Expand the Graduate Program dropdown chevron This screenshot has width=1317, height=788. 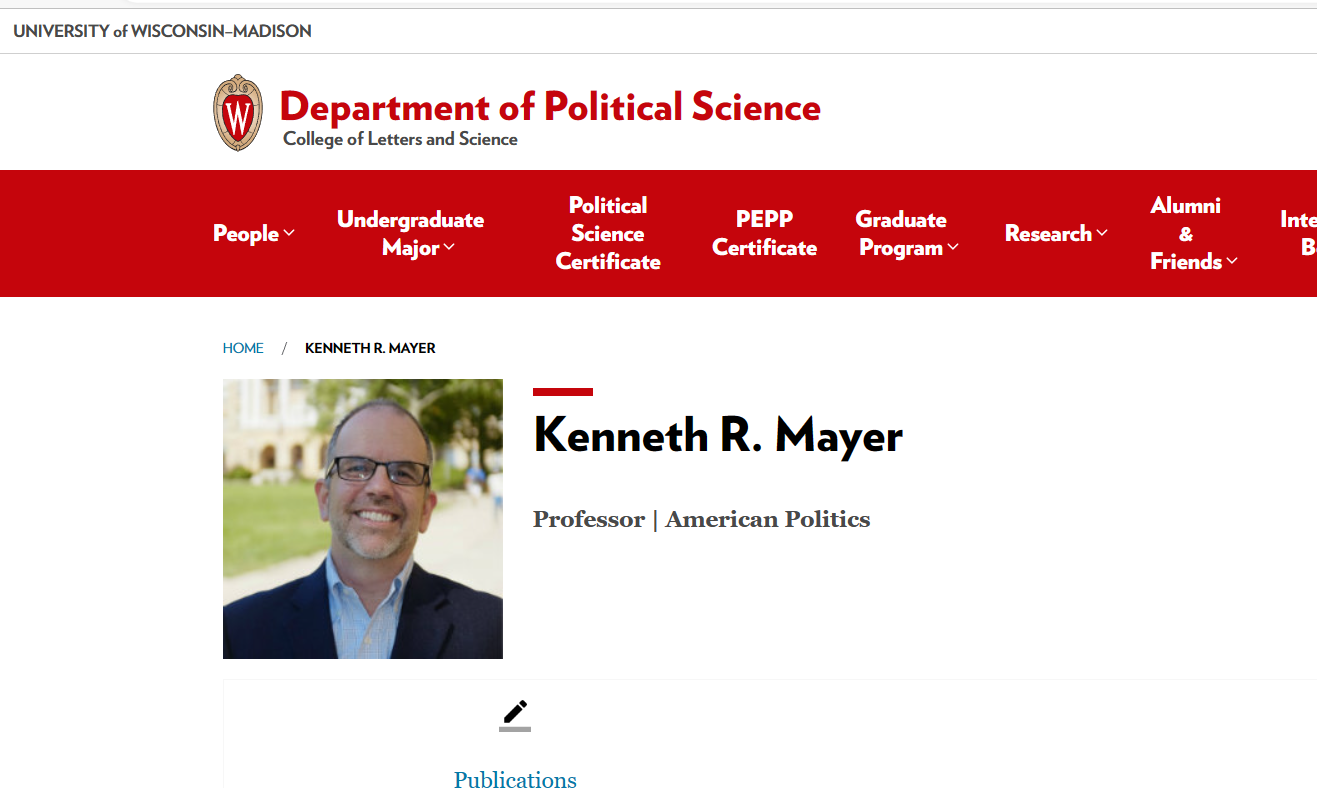953,247
